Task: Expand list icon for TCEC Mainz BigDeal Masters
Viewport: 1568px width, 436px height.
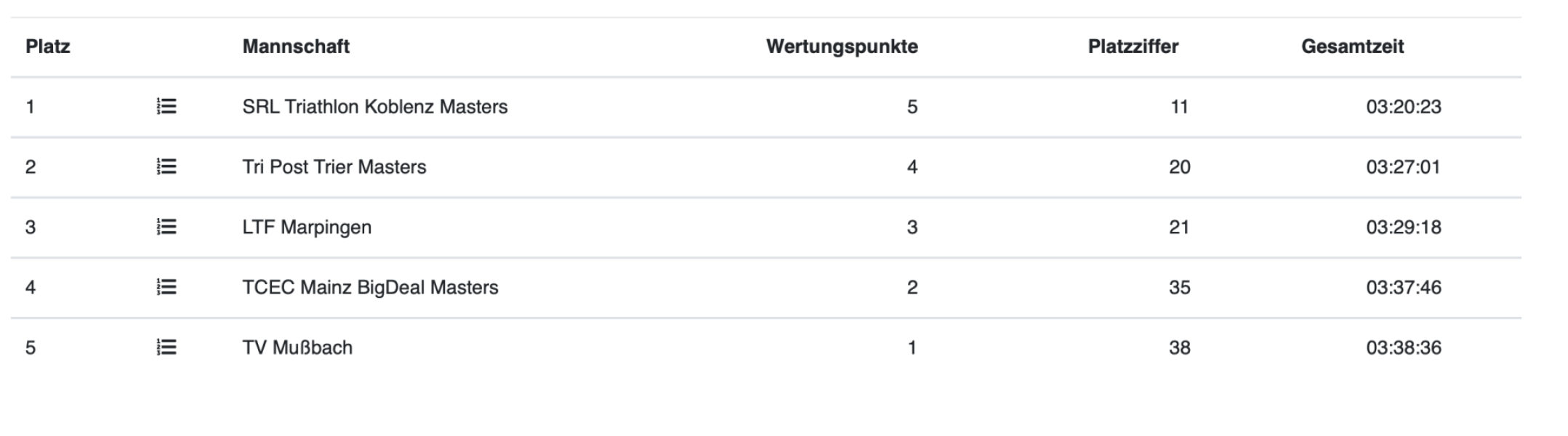Action: click(x=166, y=288)
